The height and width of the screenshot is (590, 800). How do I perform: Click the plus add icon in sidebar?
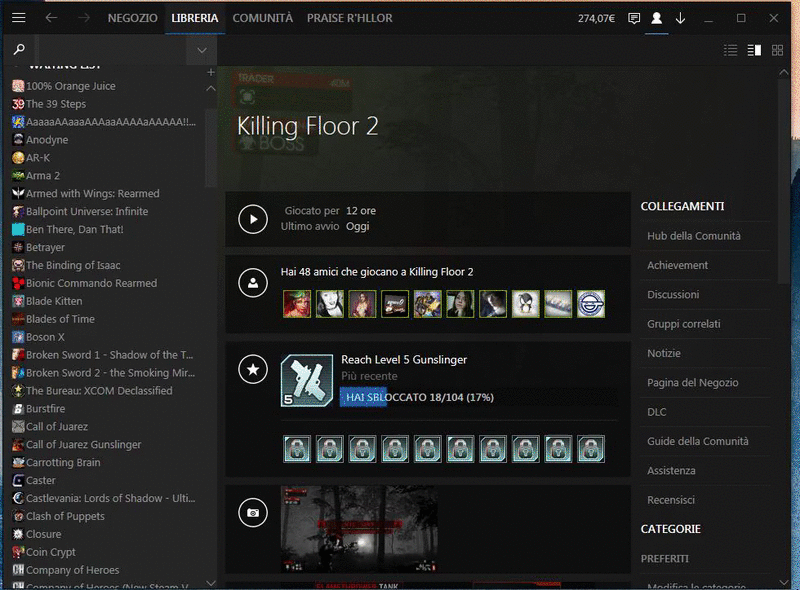point(211,72)
